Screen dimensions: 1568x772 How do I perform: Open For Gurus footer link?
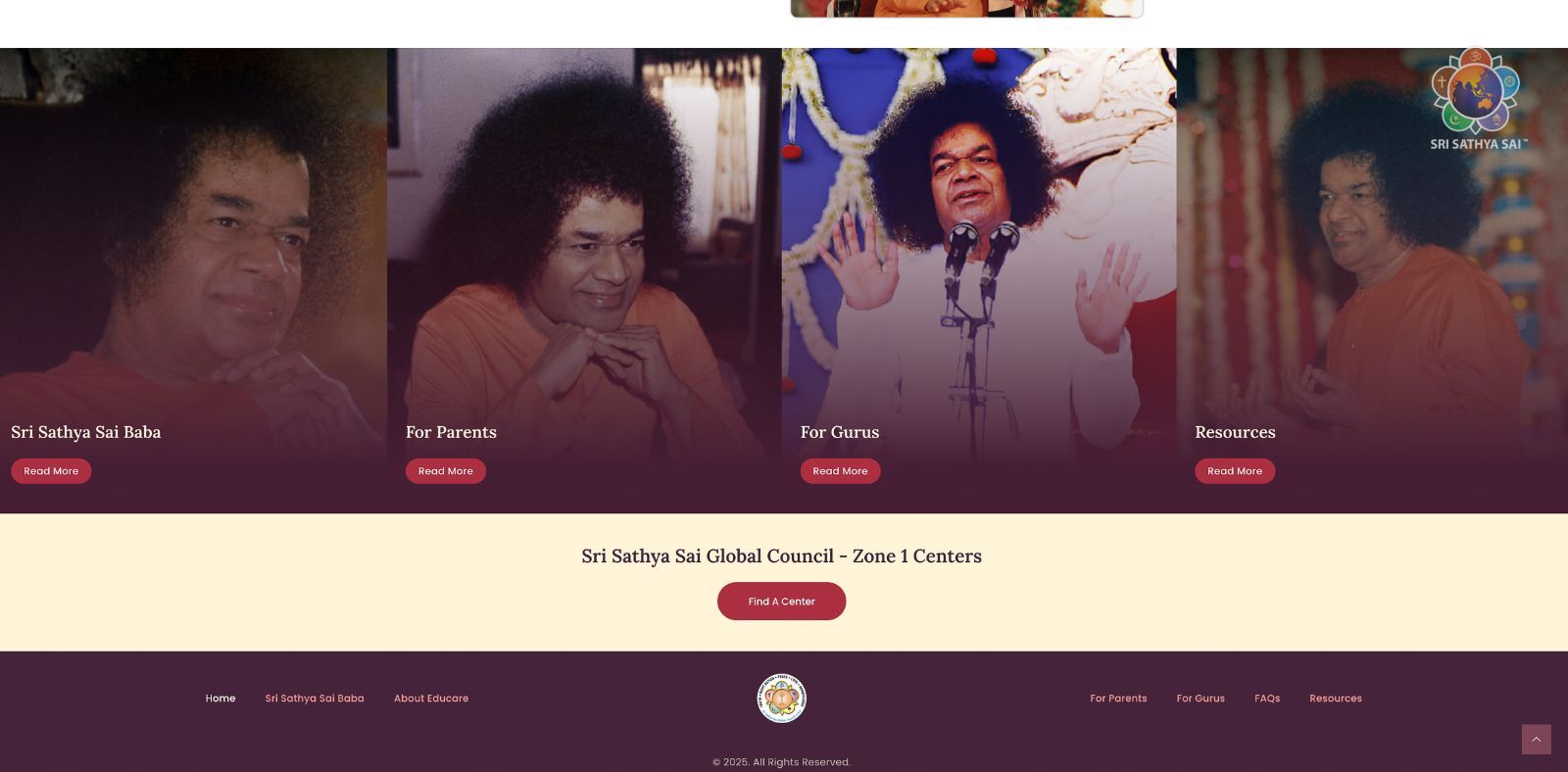coord(1200,699)
